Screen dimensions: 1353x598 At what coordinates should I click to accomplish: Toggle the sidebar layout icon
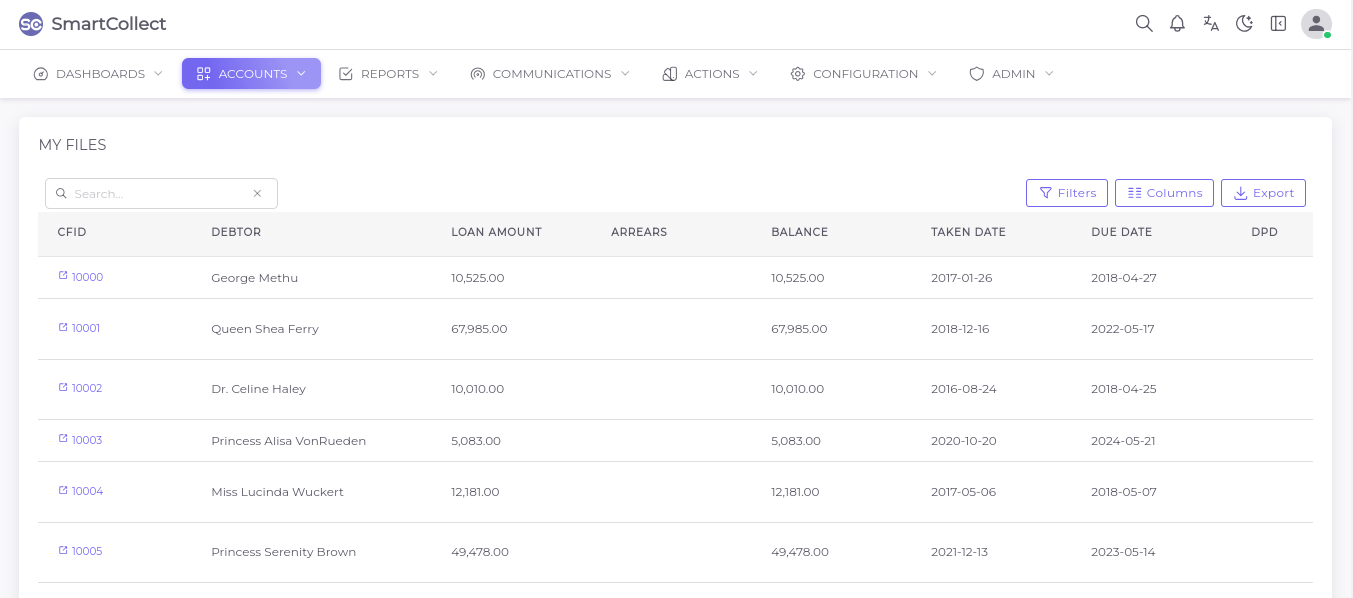pos(1278,24)
